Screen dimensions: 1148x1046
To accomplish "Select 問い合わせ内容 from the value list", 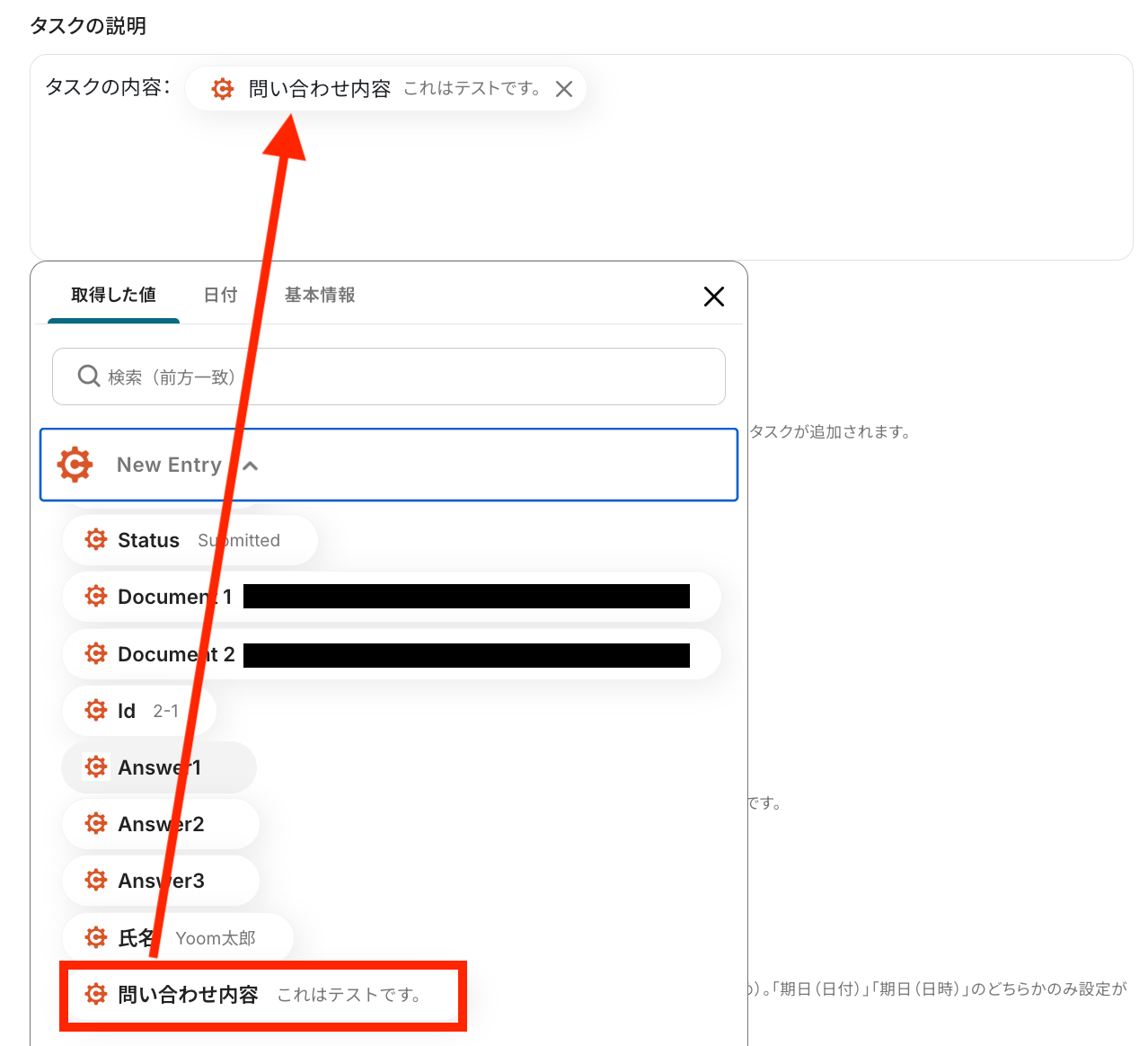I will 263,995.
